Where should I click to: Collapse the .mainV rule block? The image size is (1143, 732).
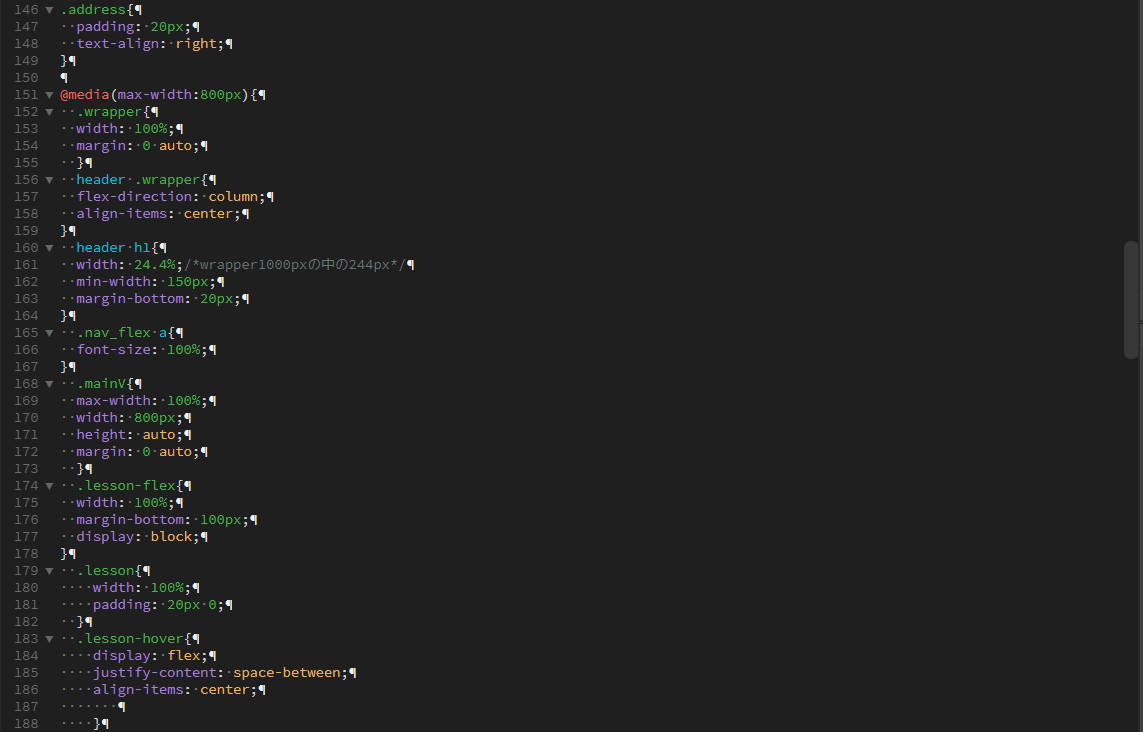49,384
